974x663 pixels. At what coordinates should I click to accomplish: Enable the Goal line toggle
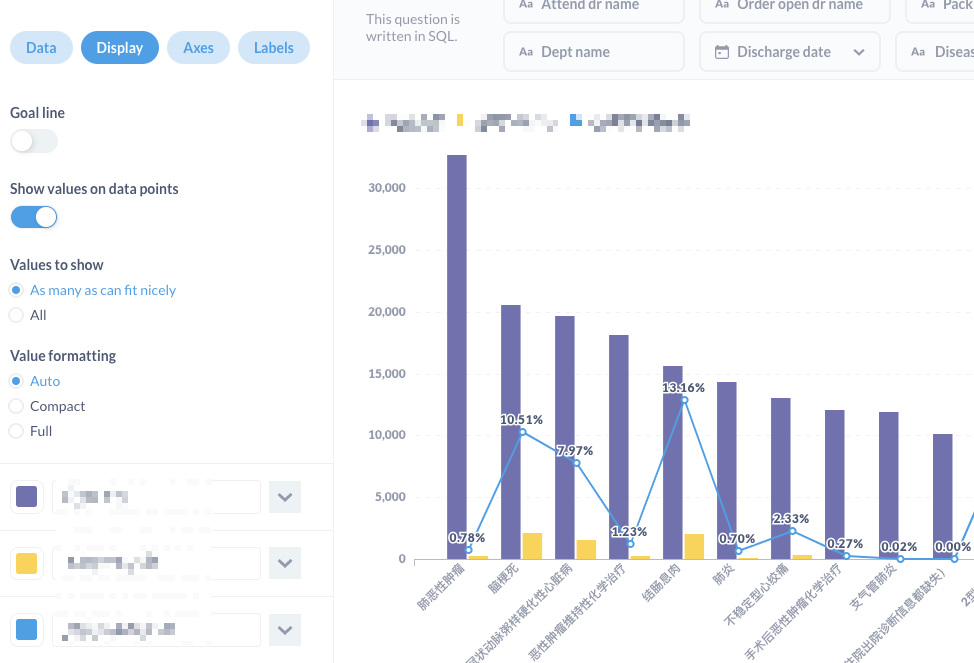pyautogui.click(x=34, y=141)
